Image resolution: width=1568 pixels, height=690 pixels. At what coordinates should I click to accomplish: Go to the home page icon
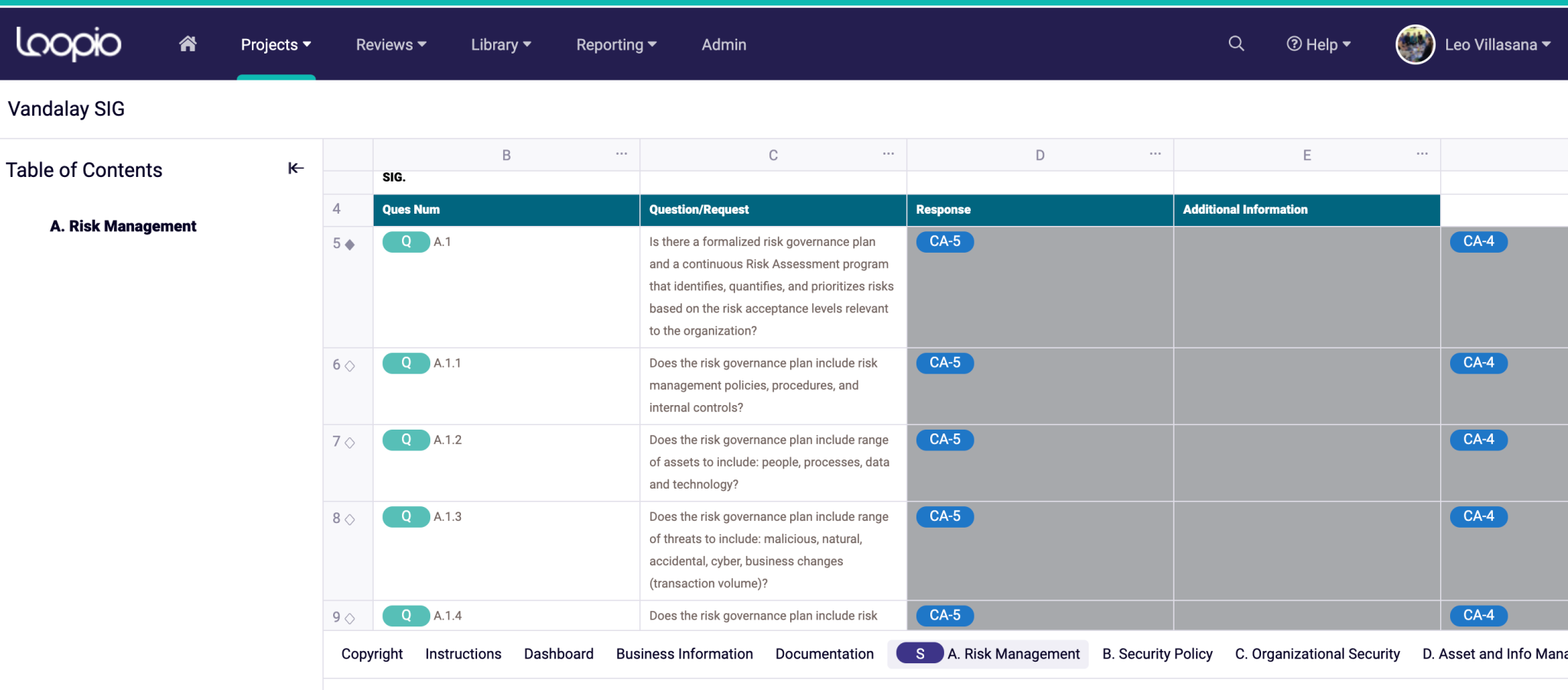click(188, 44)
